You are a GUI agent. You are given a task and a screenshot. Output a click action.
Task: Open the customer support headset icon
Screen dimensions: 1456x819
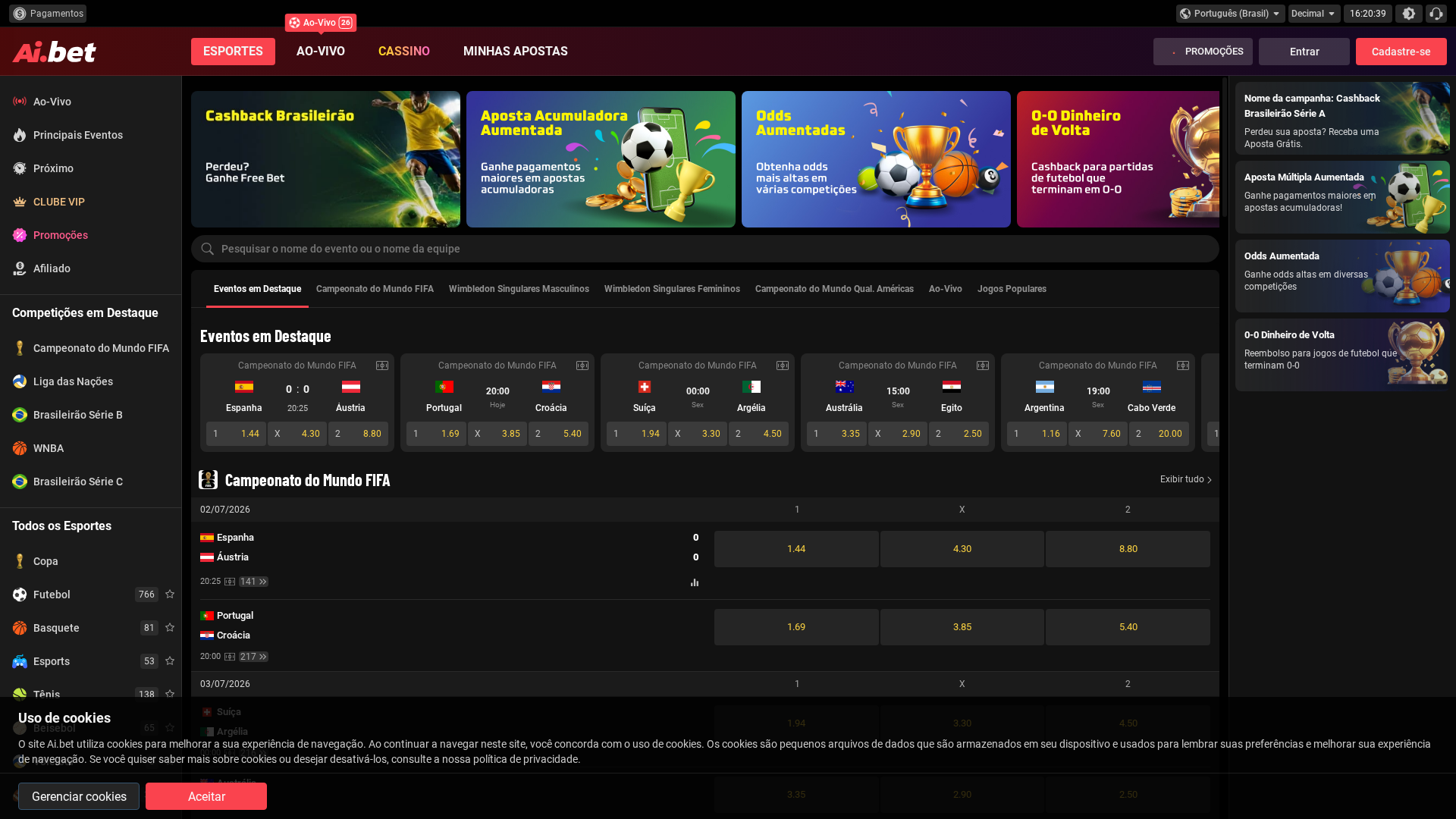[x=1436, y=14]
